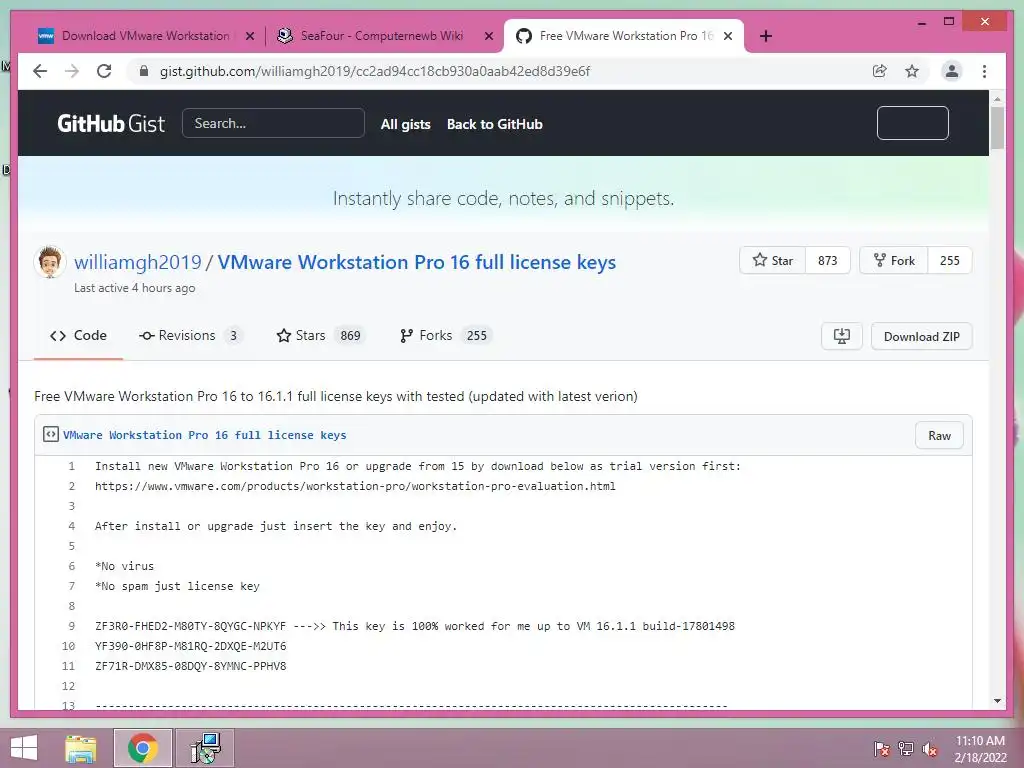Click the key text ZF3R0-FHED2-M80TY-8QYGC-NPKYF
Viewport: 1024px width, 768px height.
coord(190,626)
